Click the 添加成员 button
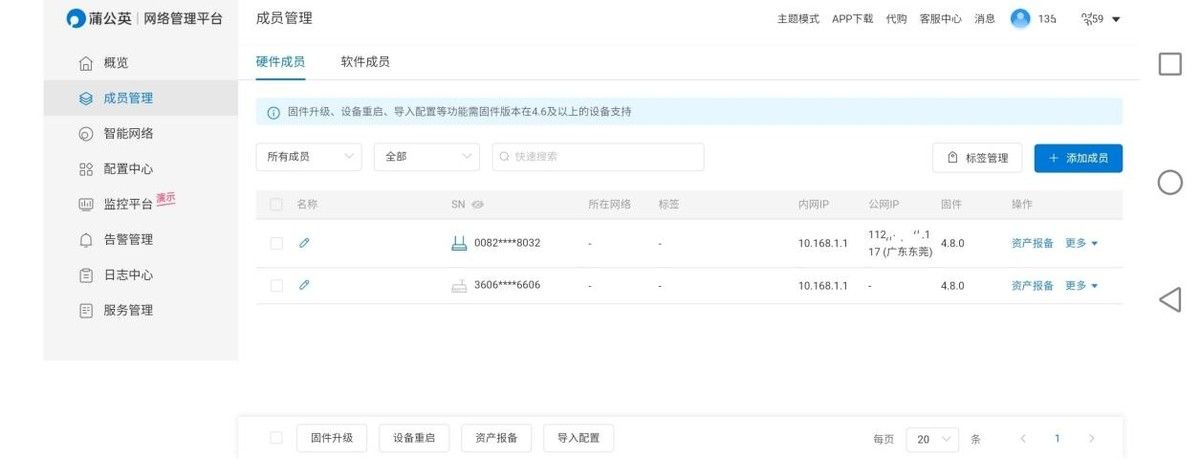 coord(1078,158)
